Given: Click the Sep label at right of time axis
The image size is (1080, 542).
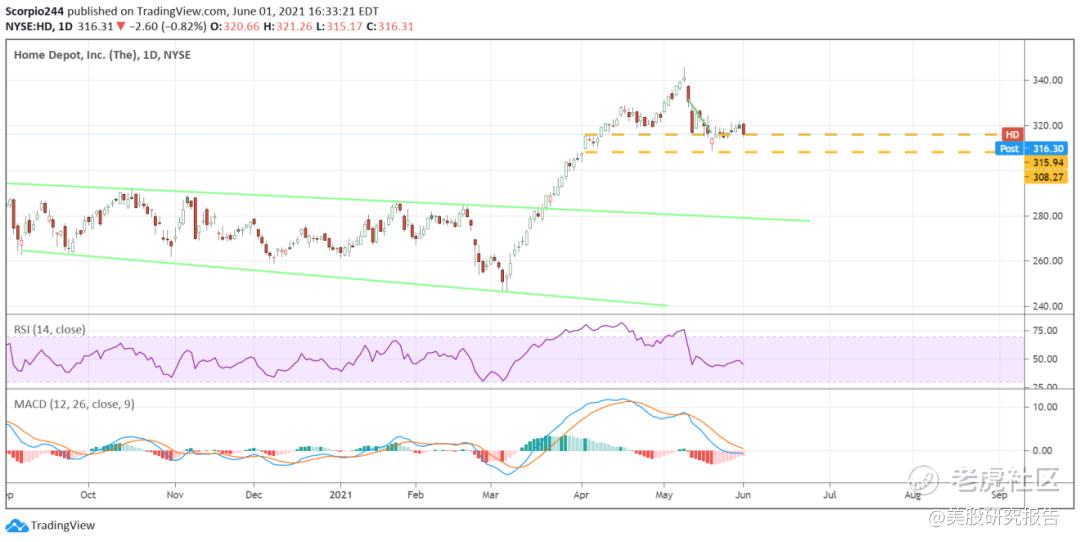Looking at the screenshot, I should 999,494.
